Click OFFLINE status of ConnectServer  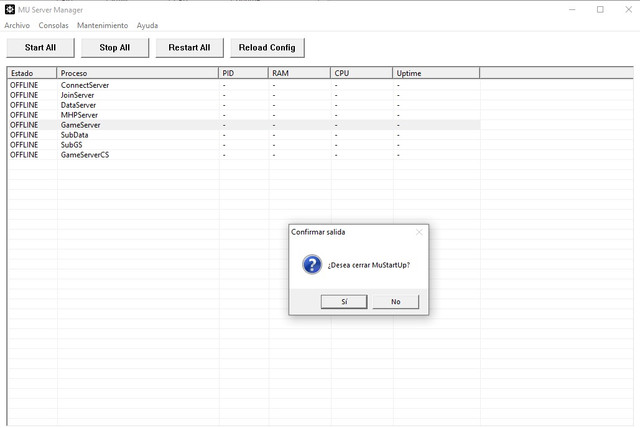[x=24, y=85]
